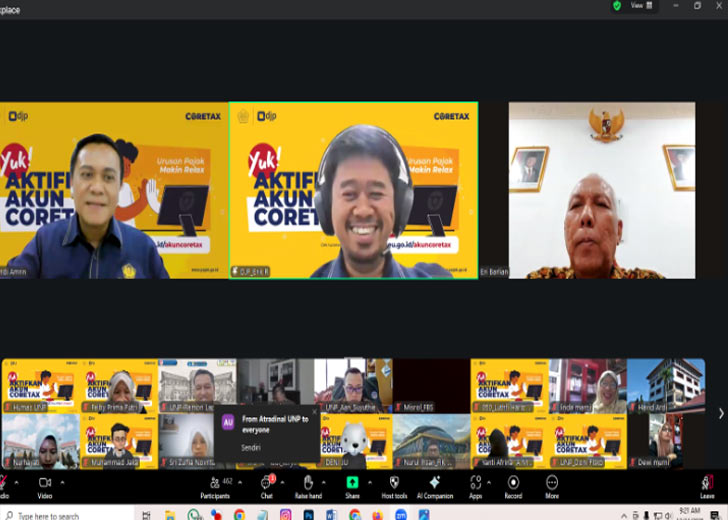Click the Leave meeting button

707,485
